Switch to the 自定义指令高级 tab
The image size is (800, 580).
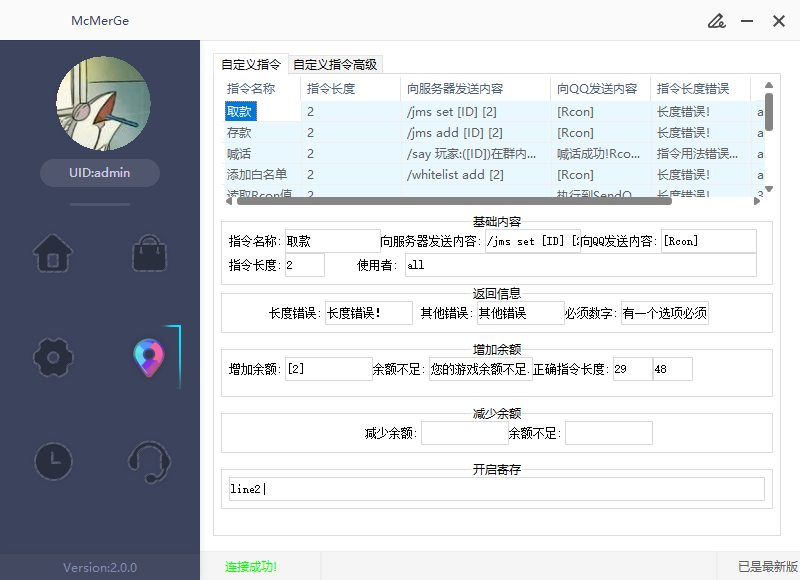click(x=335, y=65)
